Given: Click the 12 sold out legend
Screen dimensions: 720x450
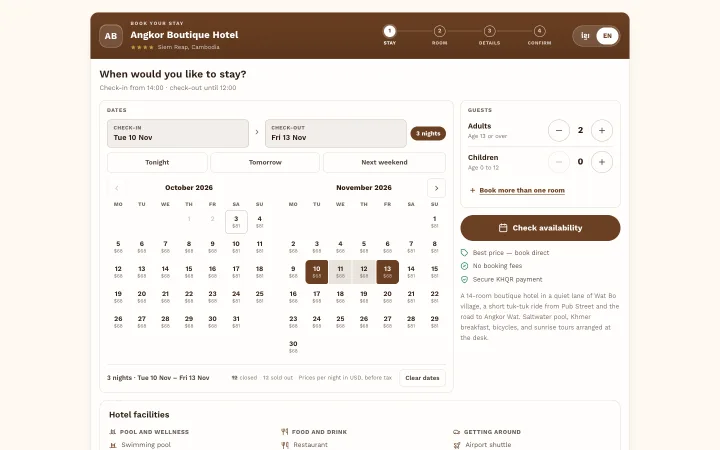Looking at the screenshot, I should click(278, 378).
